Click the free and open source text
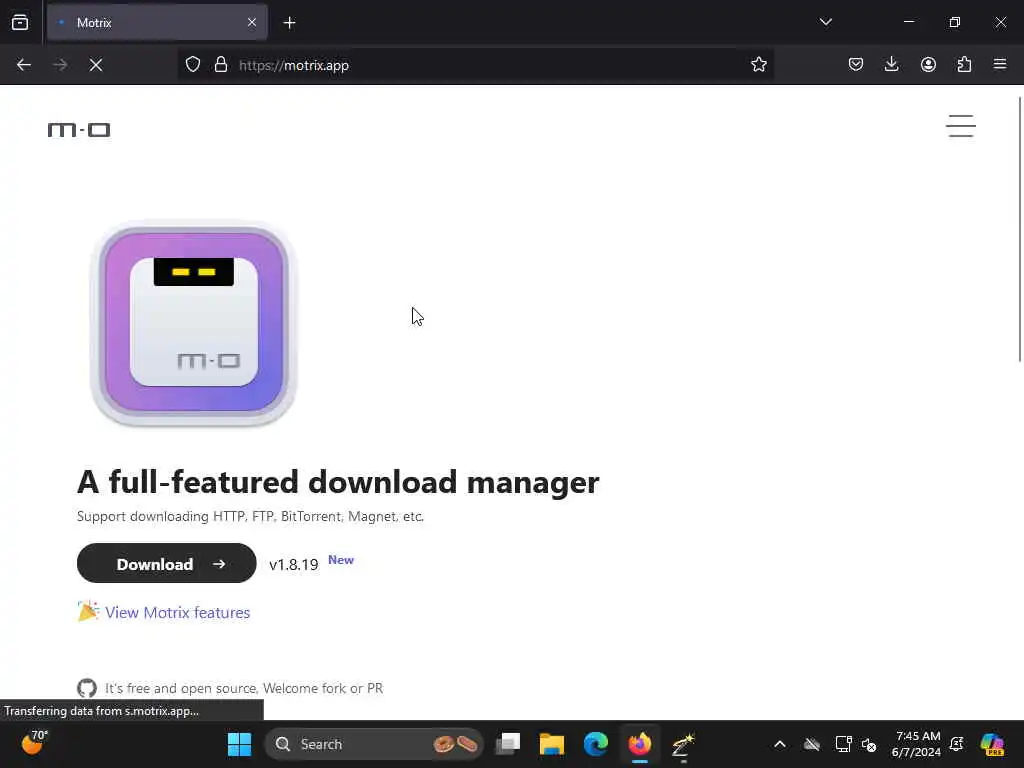 (x=244, y=688)
